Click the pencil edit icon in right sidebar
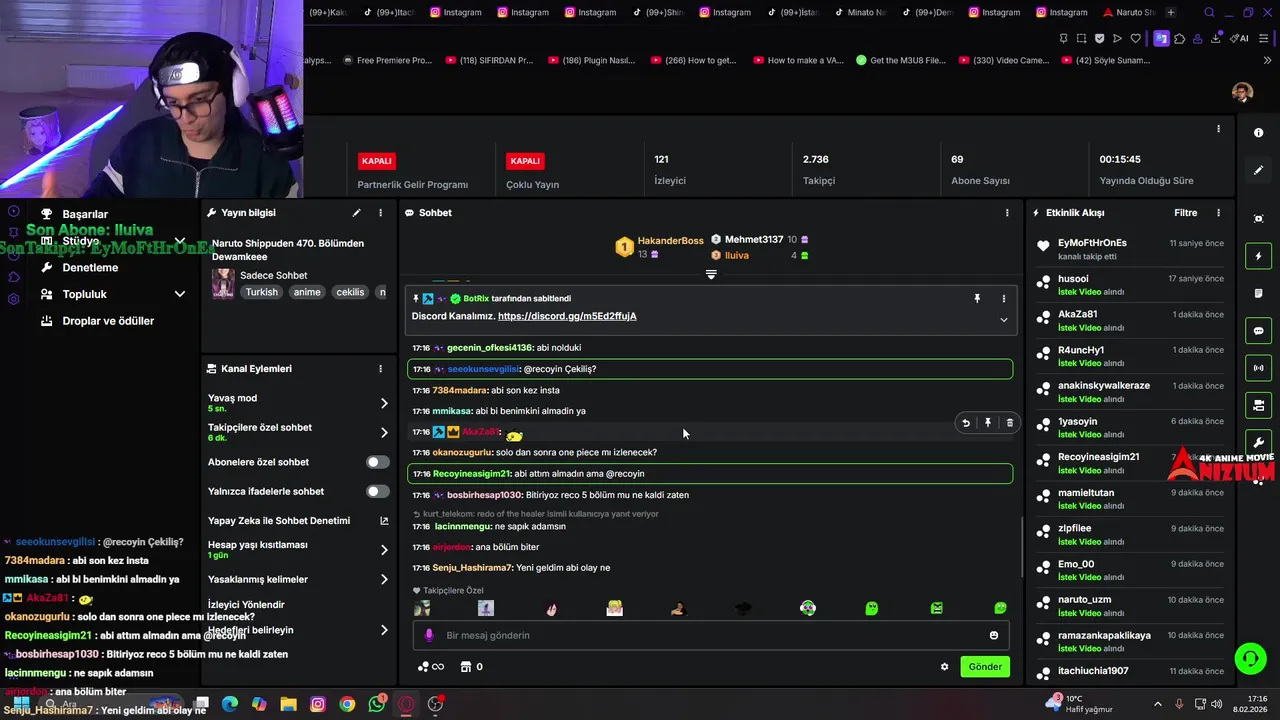 coord(1258,170)
